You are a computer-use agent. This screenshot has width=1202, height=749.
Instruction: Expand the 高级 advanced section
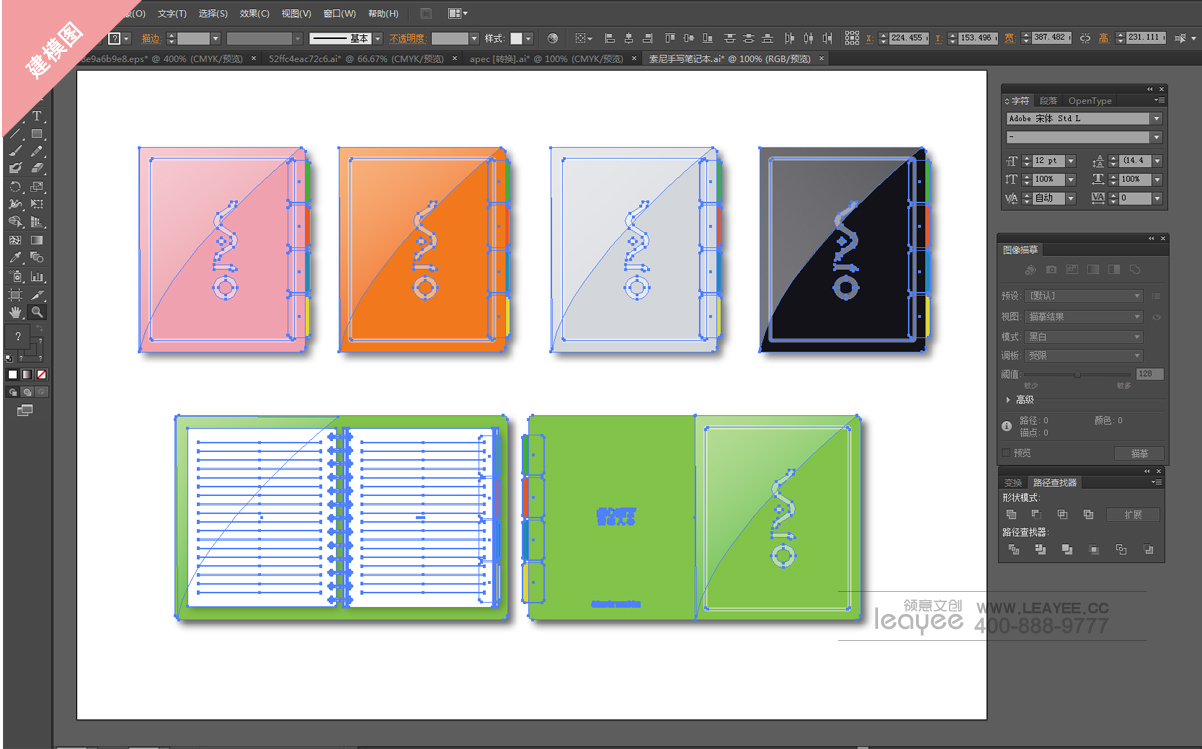pyautogui.click(x=1008, y=399)
